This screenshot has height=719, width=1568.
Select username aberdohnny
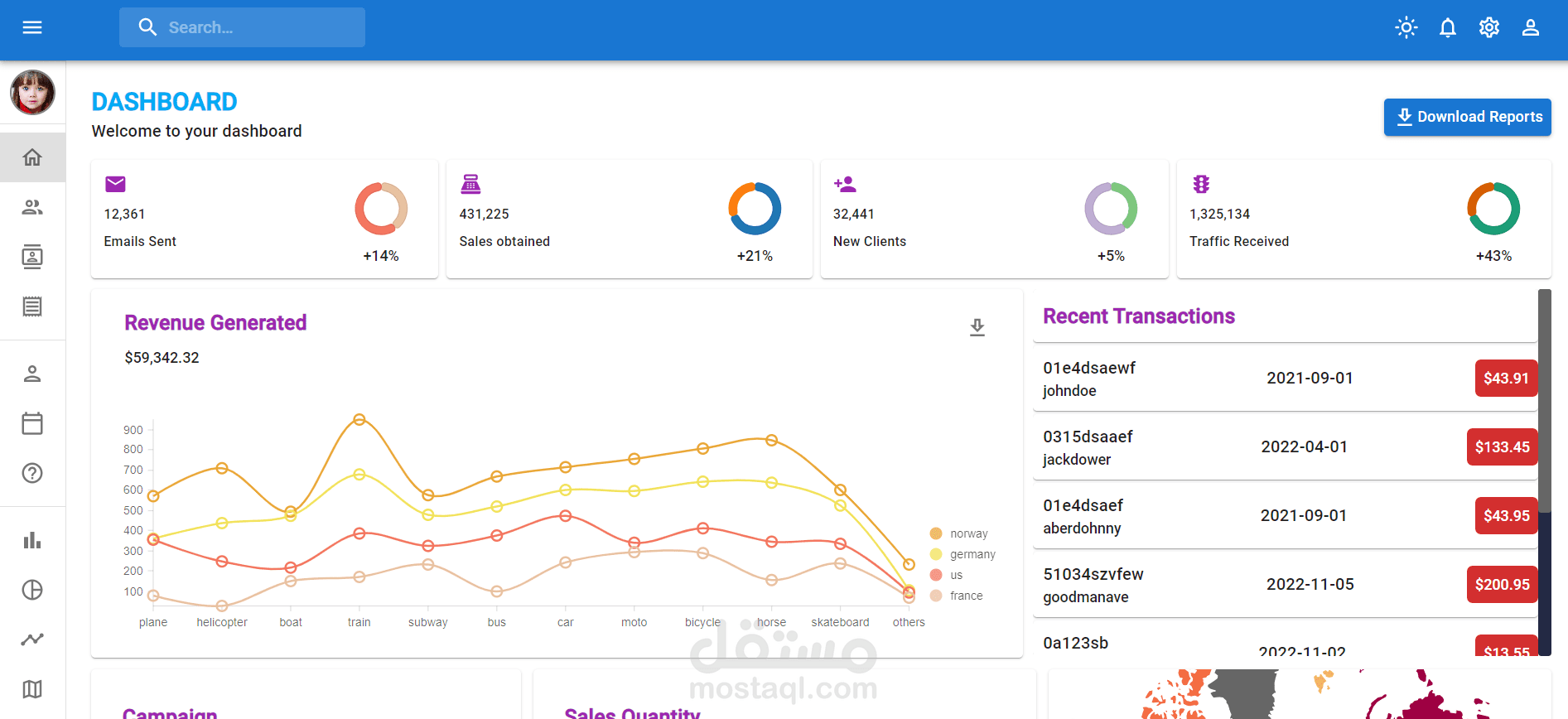tap(1082, 528)
